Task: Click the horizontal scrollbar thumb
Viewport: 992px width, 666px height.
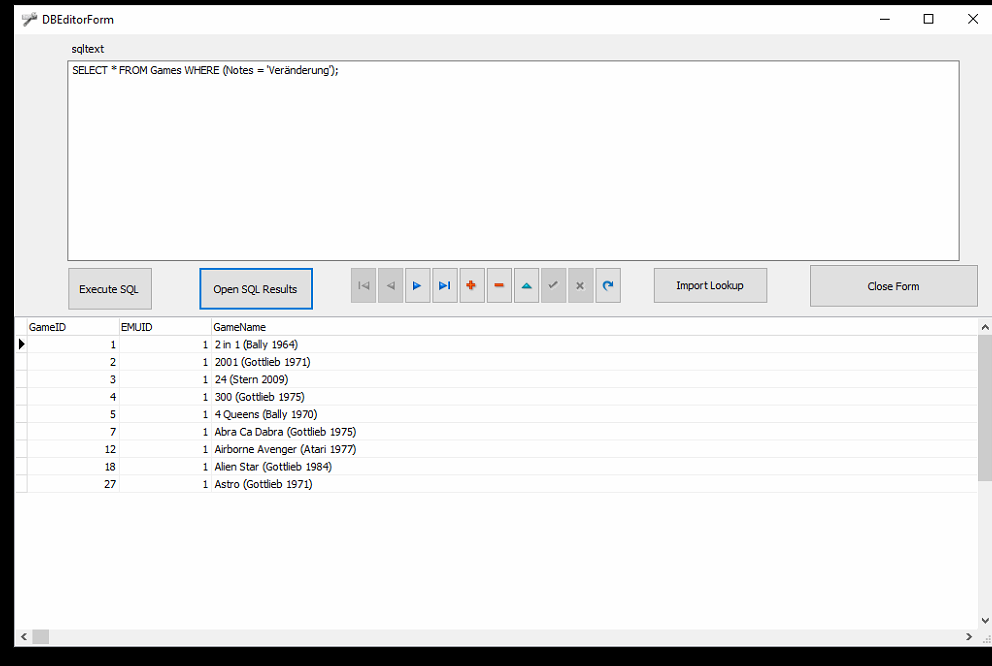Action: pyautogui.click(x=40, y=637)
